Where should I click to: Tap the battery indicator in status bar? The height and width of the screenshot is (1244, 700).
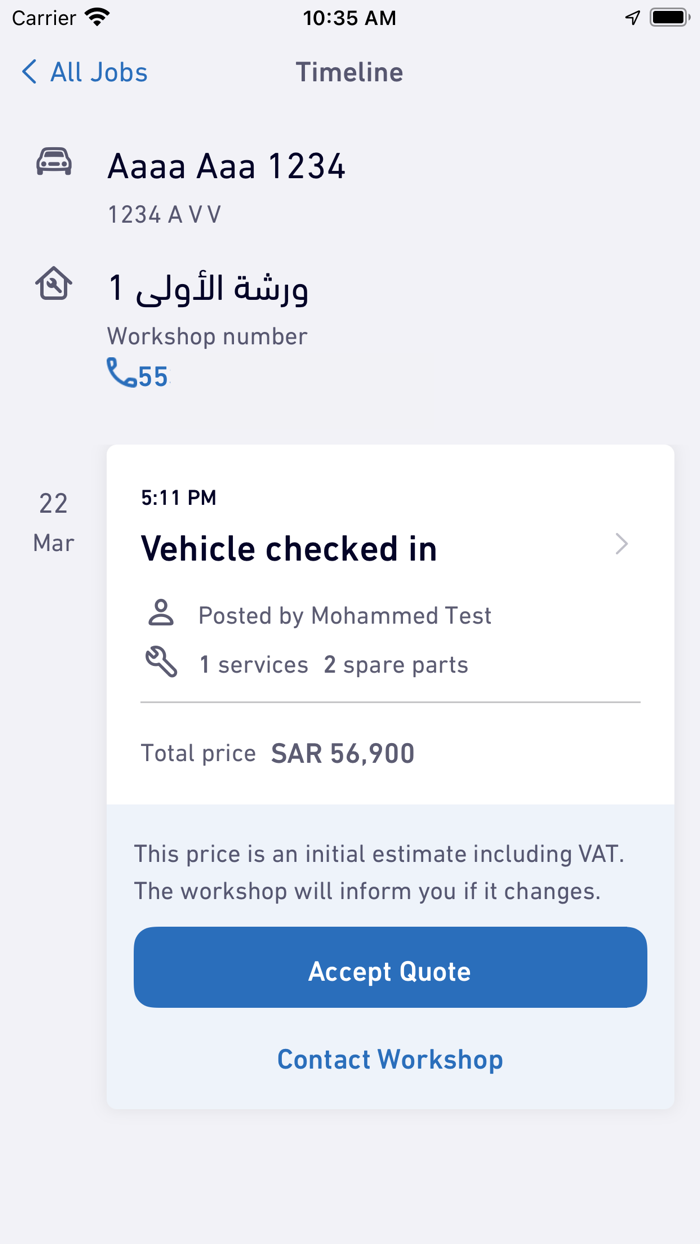666,16
